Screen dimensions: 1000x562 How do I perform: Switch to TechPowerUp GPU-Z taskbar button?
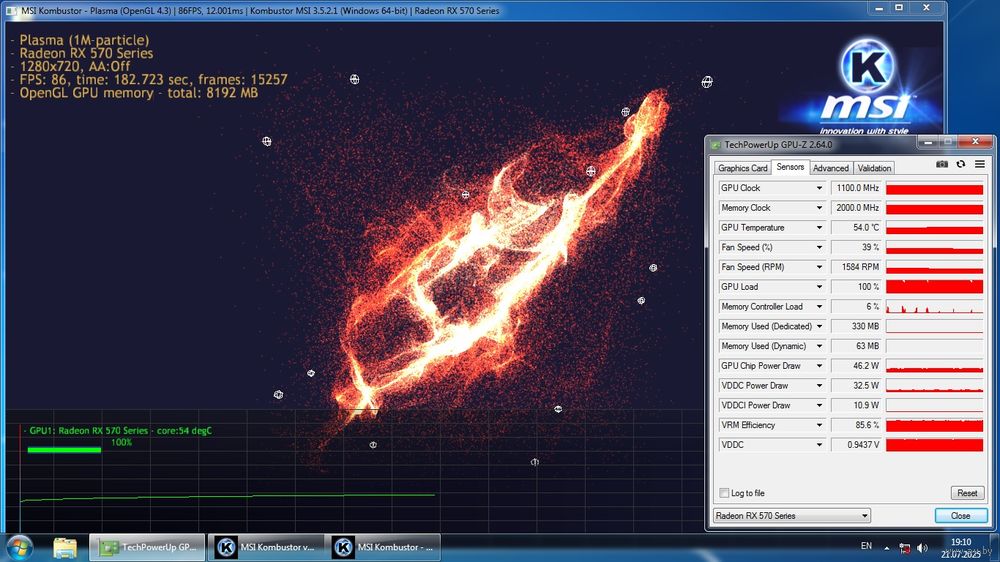(147, 547)
